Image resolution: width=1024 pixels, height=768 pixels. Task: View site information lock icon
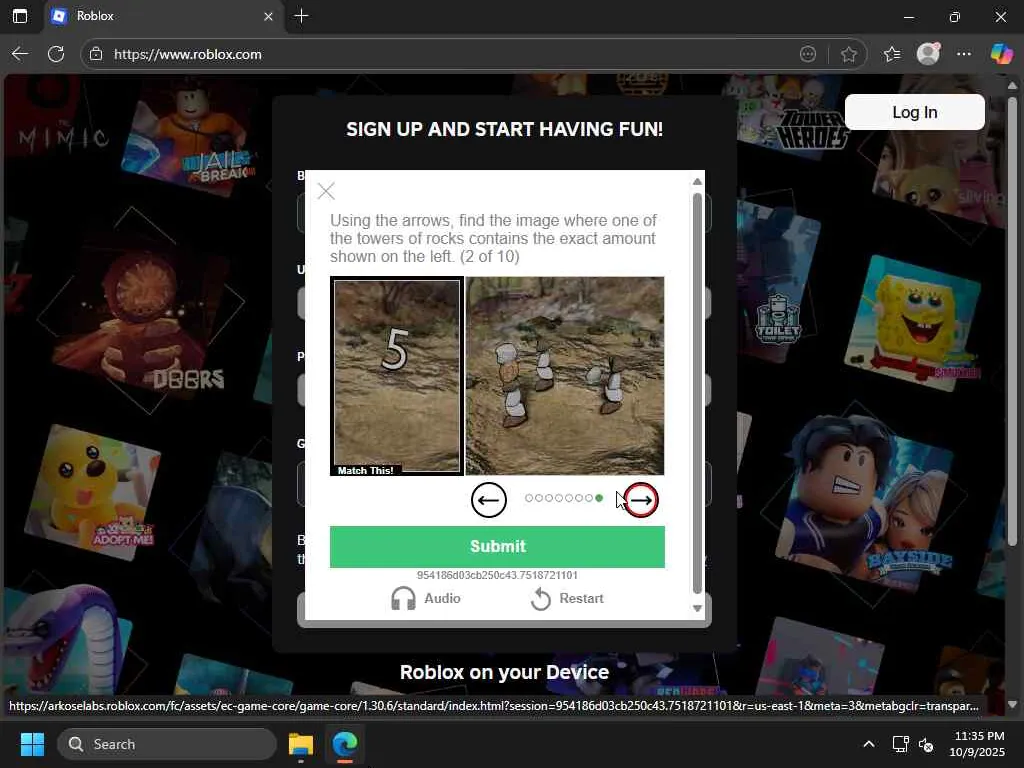click(96, 54)
